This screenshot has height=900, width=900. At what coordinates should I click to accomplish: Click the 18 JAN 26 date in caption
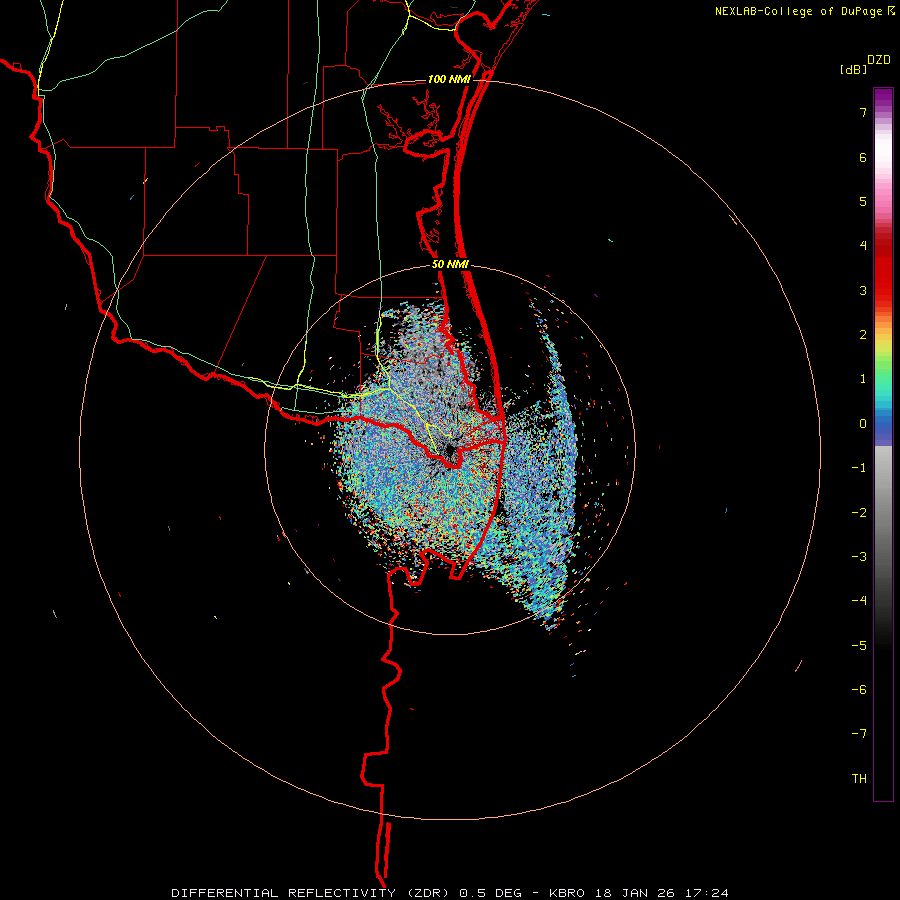pos(635,893)
